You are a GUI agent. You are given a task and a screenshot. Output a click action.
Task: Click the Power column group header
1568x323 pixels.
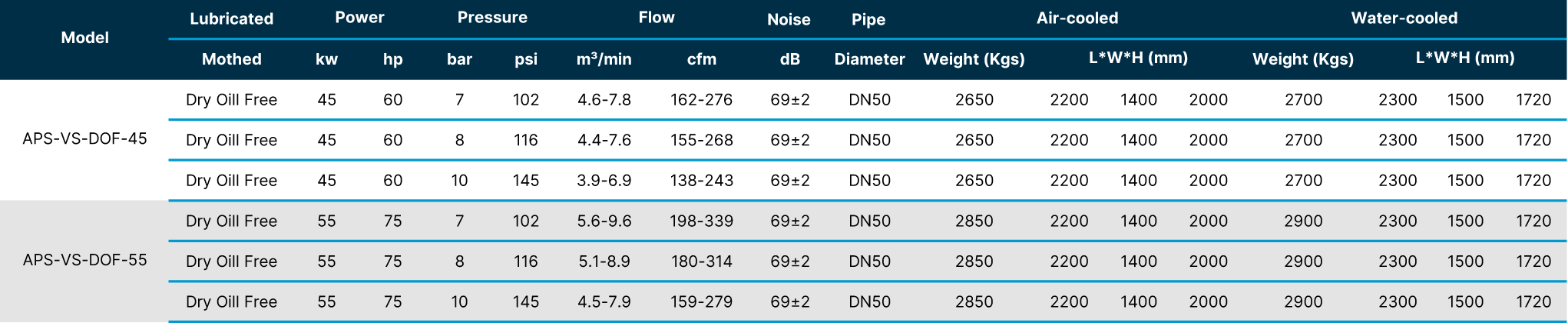pos(359,18)
